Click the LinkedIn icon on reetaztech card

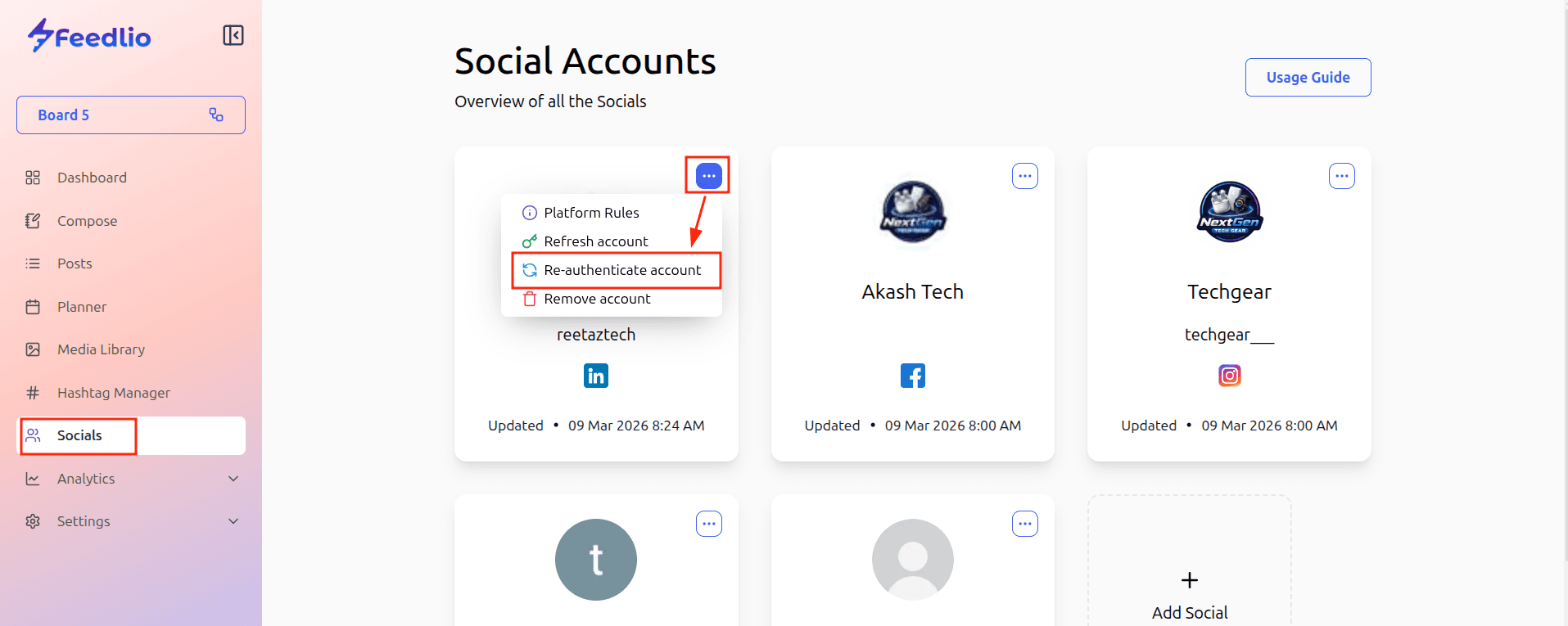[596, 376]
